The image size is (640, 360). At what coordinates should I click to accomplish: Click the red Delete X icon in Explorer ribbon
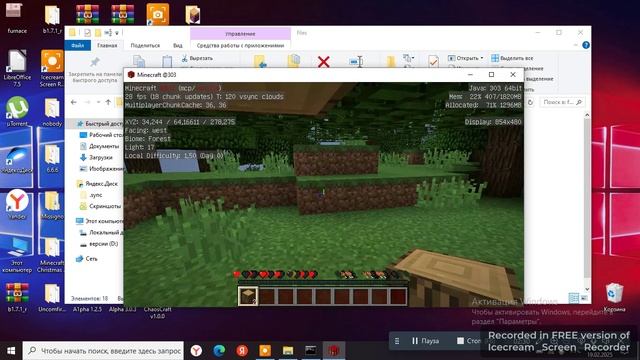(x=324, y=62)
